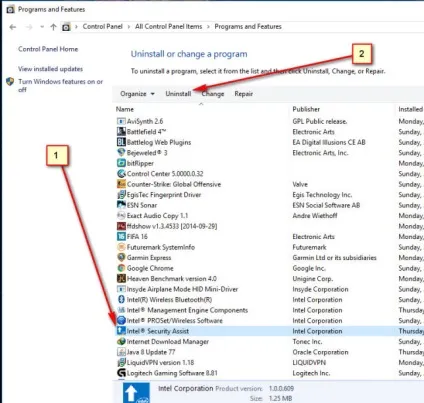
Task: Sort by the Installed On column header
Action: (x=411, y=109)
